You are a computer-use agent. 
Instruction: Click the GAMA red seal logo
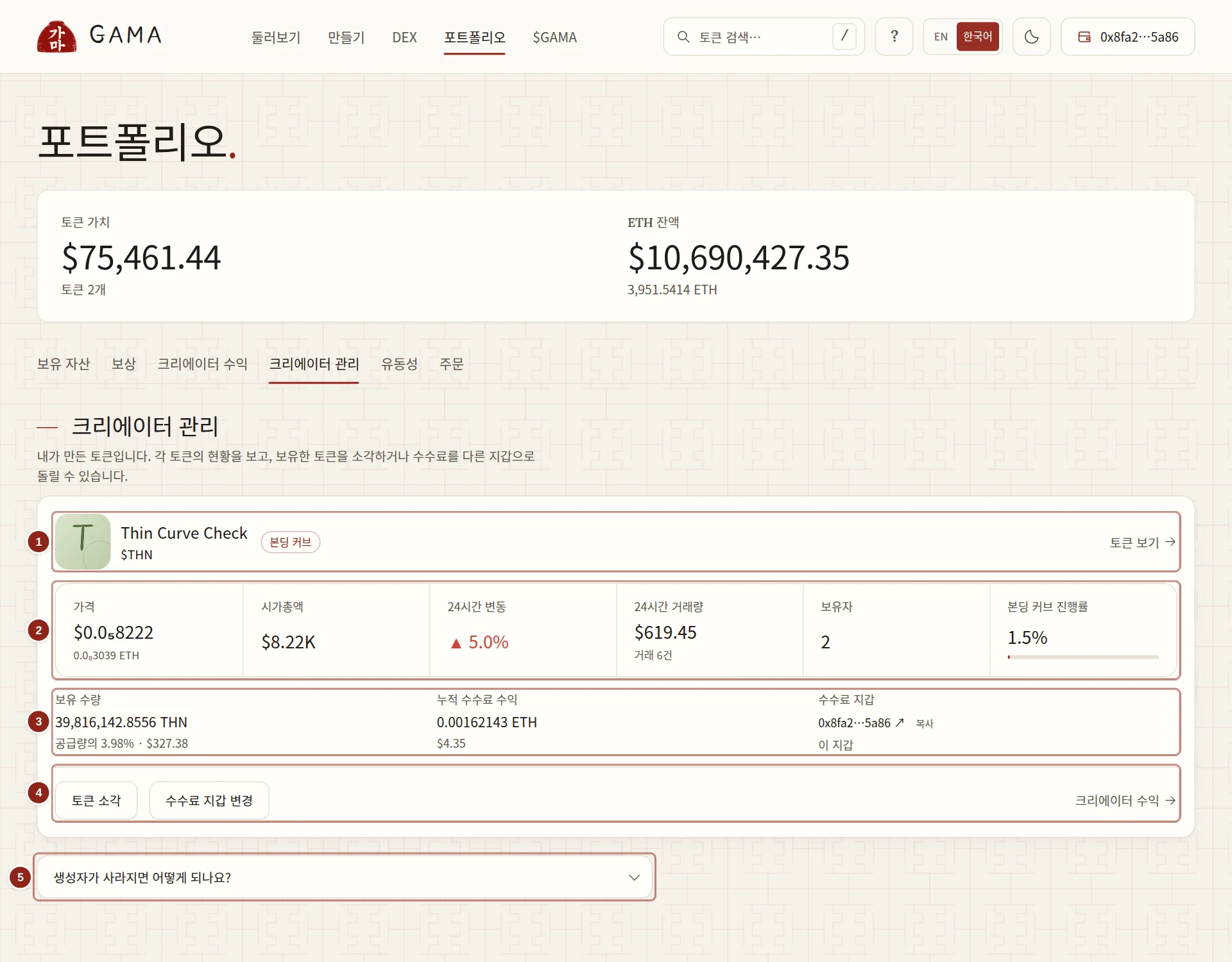pyautogui.click(x=56, y=37)
